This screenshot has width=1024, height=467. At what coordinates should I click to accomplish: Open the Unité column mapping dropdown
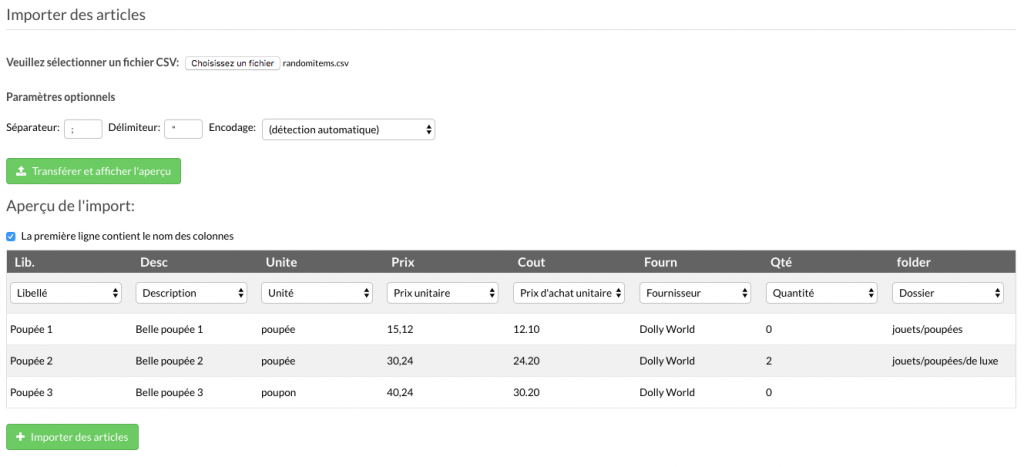point(317,293)
